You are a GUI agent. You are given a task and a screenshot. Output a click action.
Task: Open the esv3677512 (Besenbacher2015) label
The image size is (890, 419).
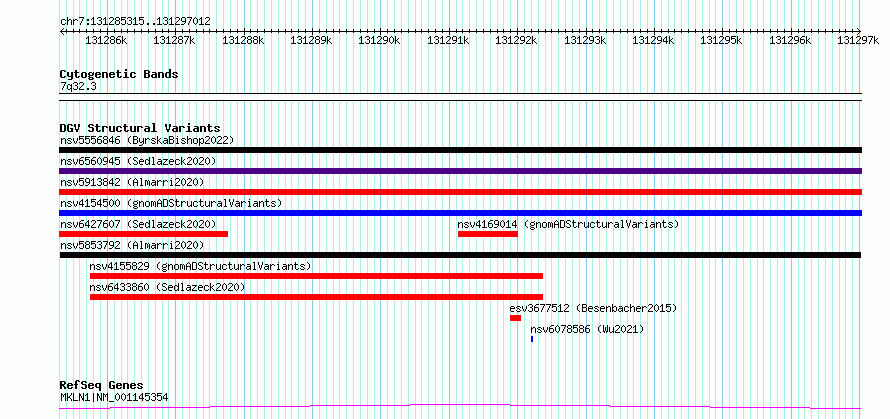point(593,308)
